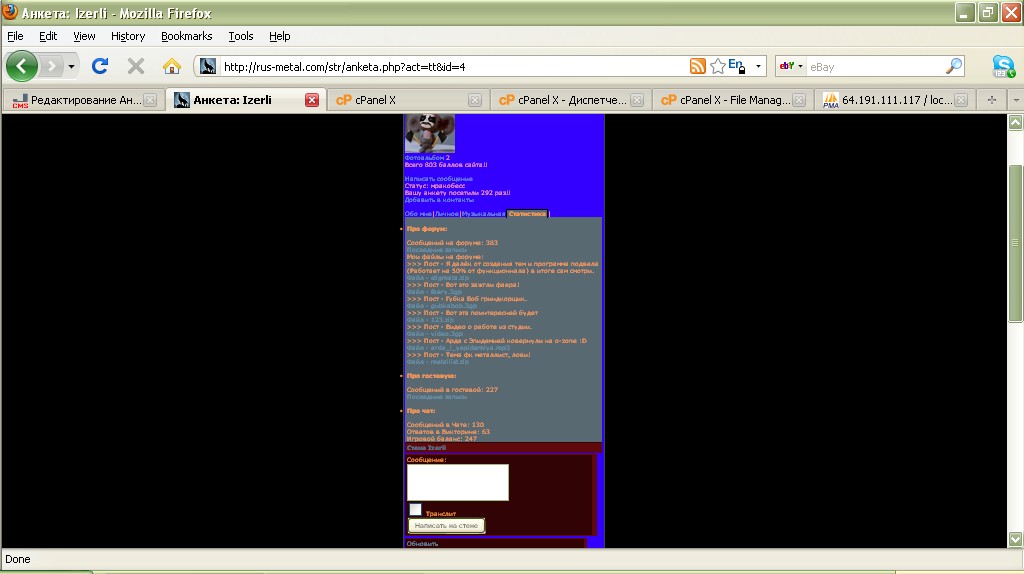The width and height of the screenshot is (1024, 574).
Task: Click in the Сообщение text area
Action: click(458, 482)
